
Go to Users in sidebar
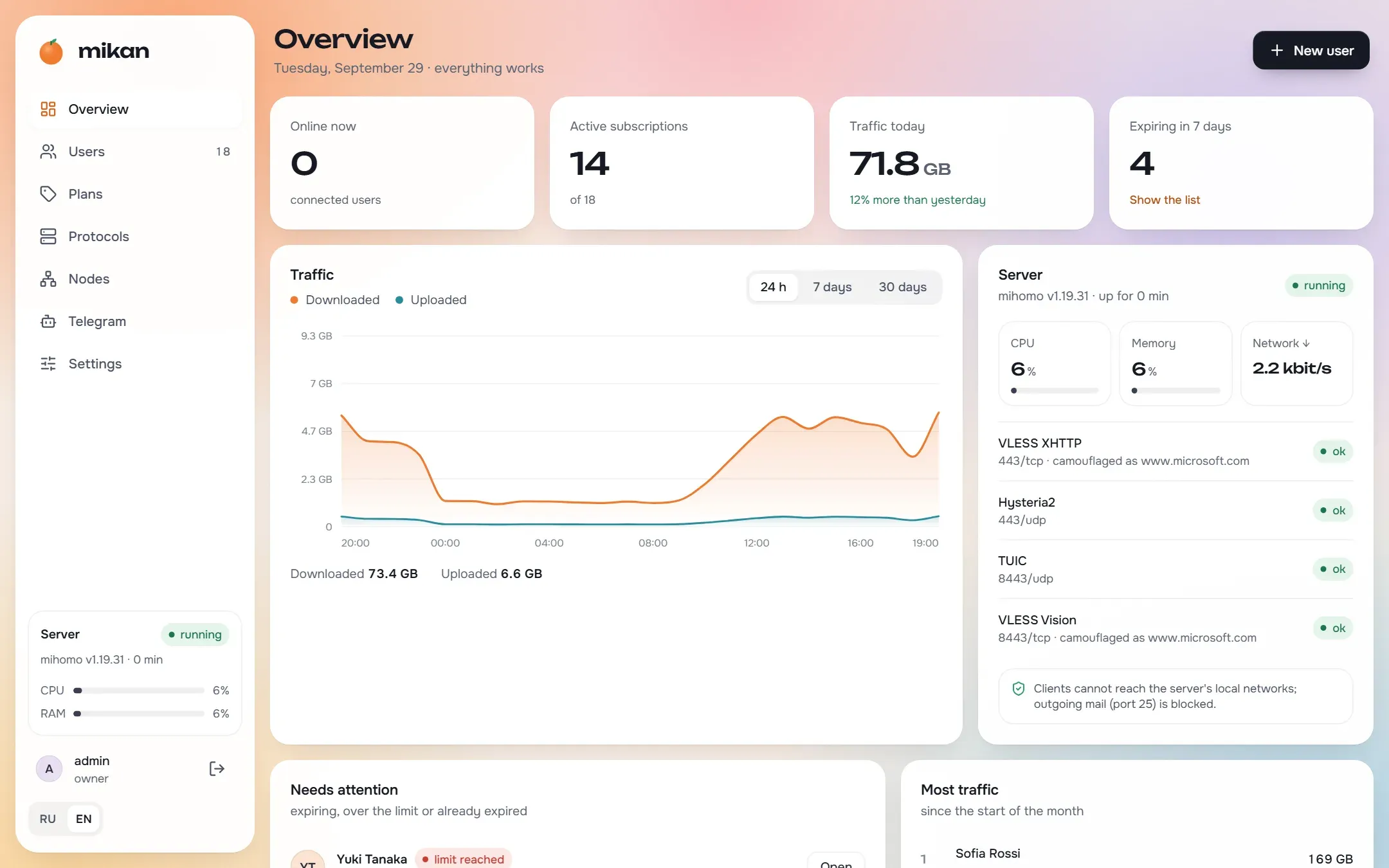(135, 151)
